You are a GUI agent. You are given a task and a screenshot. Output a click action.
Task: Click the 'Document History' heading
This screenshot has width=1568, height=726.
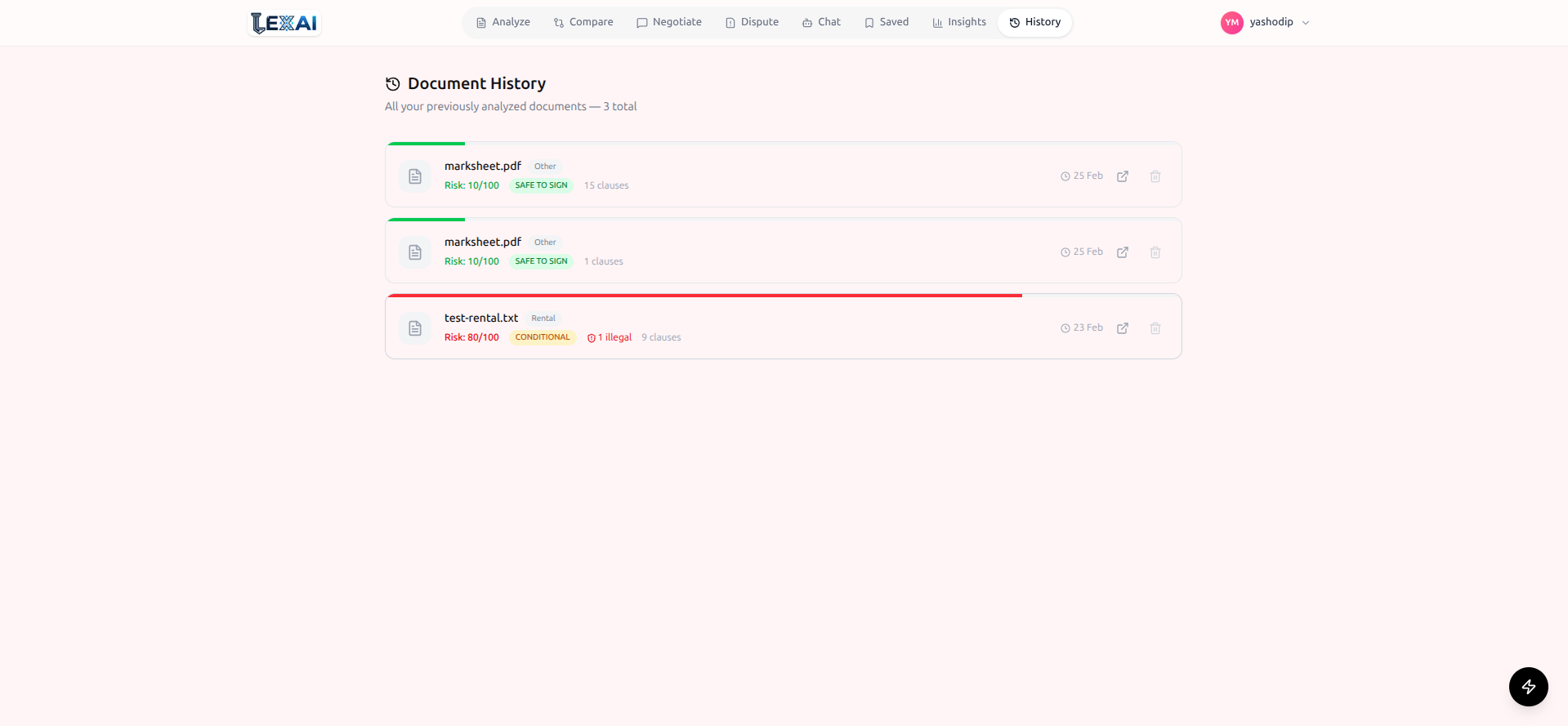pos(476,83)
